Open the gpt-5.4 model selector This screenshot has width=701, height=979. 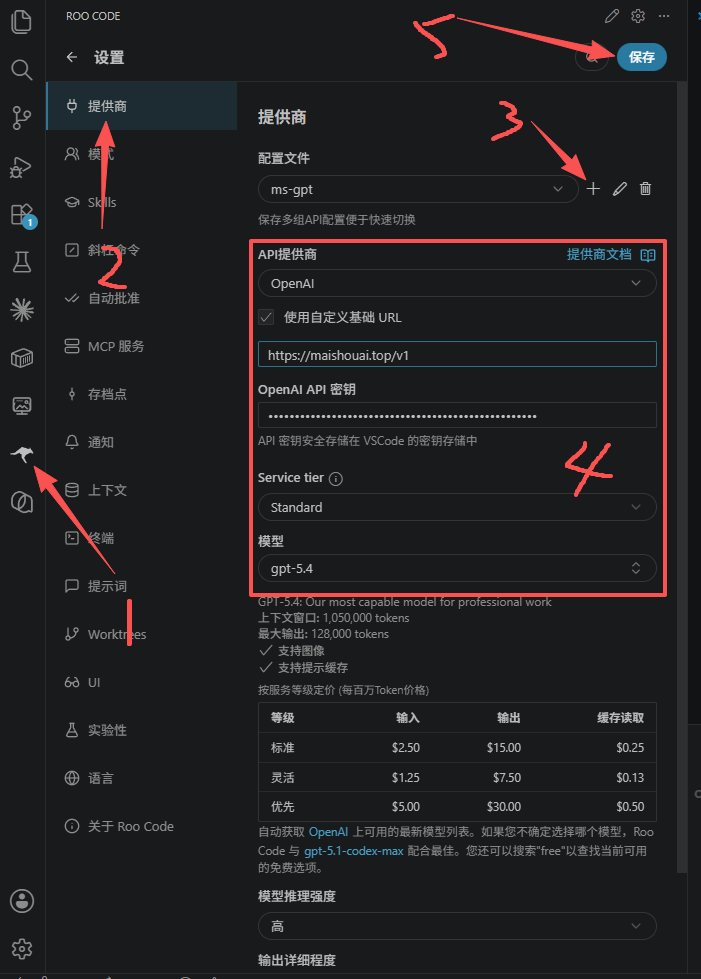pos(457,568)
